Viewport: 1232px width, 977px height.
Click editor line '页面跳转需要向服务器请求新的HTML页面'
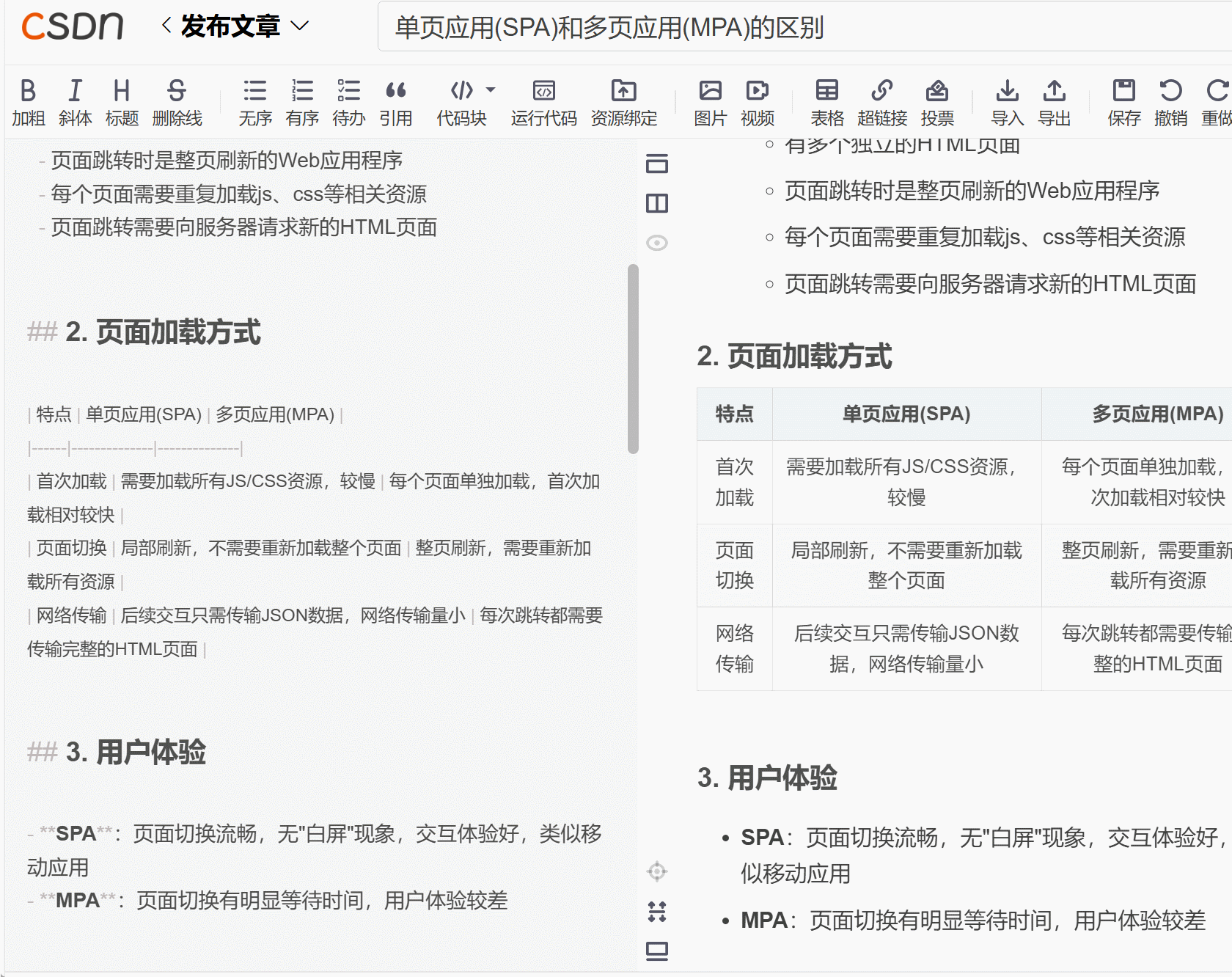(x=243, y=227)
